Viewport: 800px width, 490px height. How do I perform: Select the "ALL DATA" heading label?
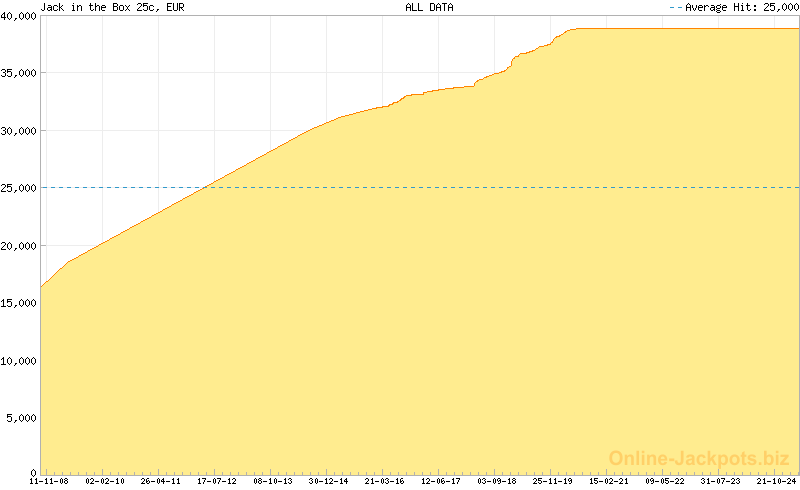click(x=429, y=7)
